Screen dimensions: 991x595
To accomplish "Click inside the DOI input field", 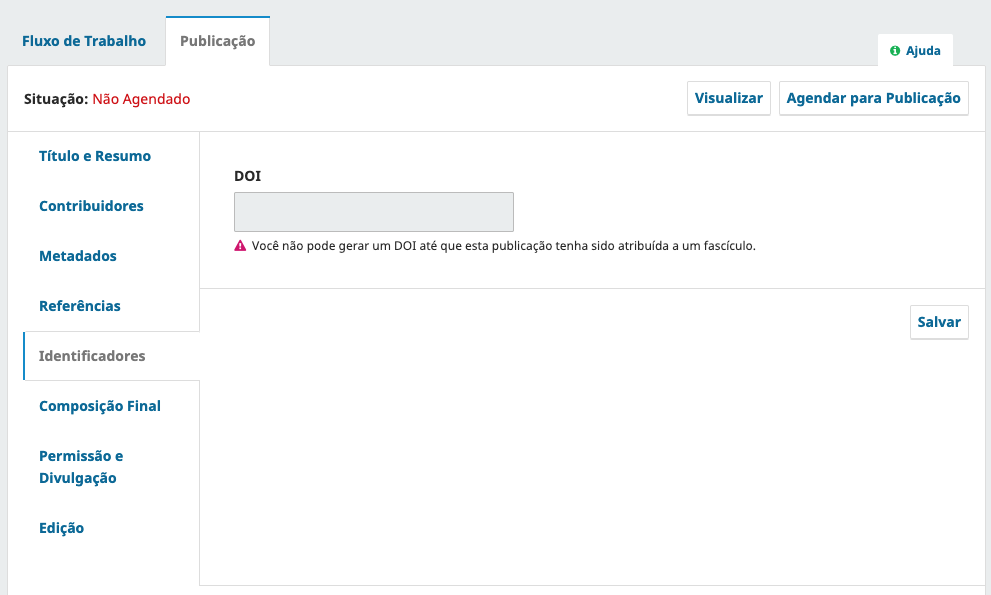I will click(x=373, y=212).
